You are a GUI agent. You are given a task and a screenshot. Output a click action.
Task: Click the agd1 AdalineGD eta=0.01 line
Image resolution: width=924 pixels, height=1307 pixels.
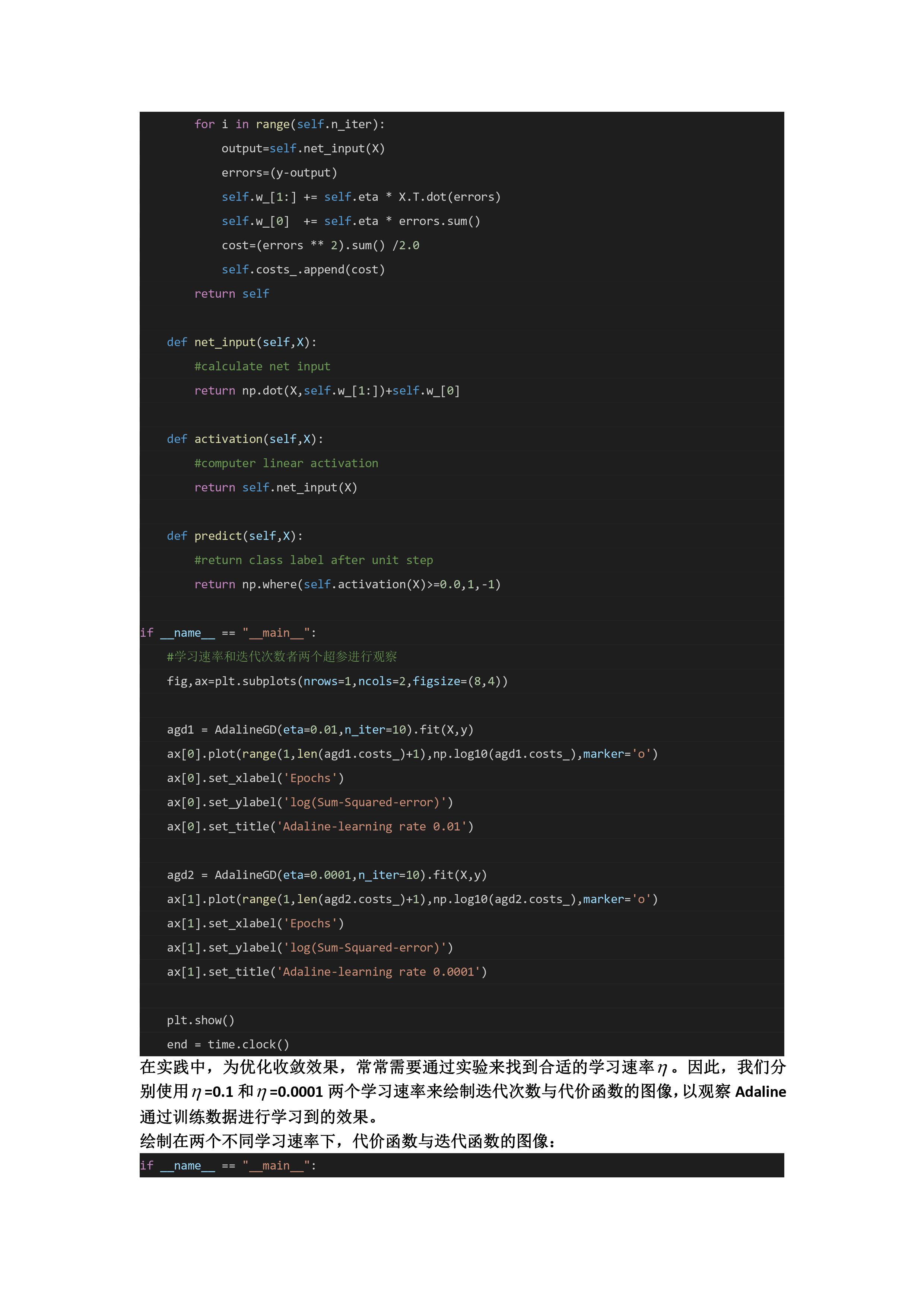coord(320,730)
